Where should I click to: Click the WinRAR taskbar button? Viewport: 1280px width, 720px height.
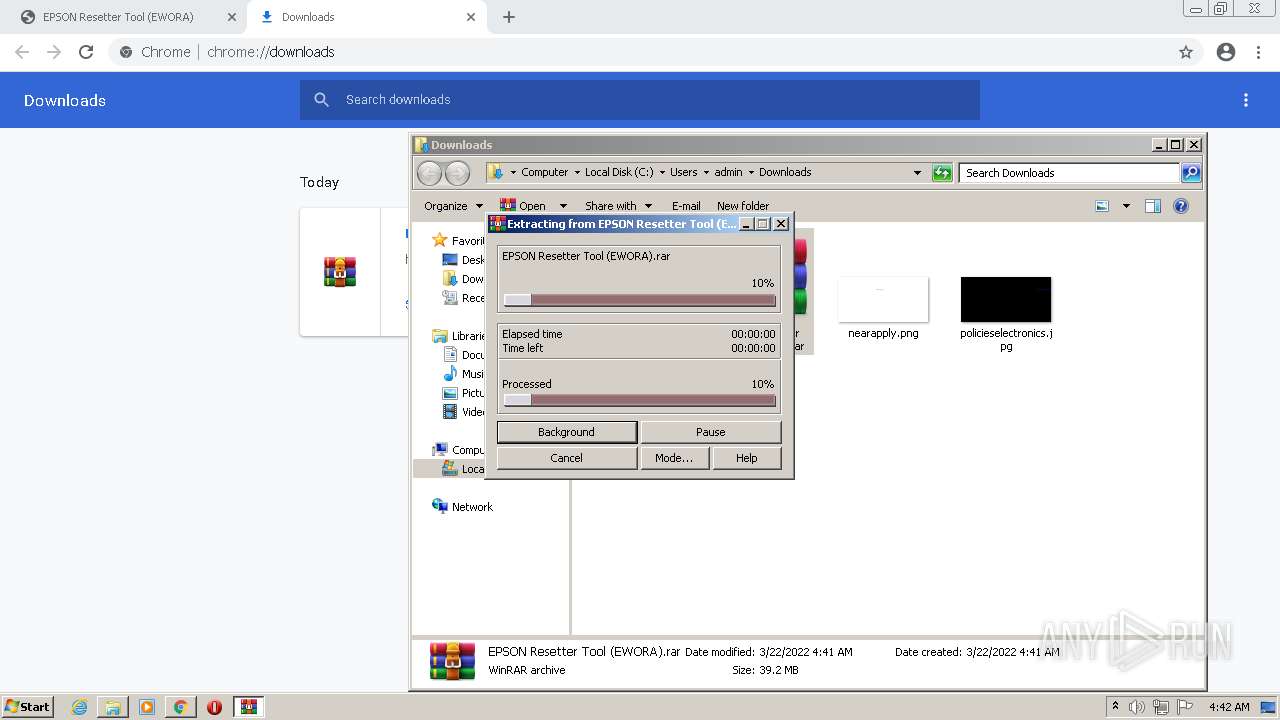248,707
